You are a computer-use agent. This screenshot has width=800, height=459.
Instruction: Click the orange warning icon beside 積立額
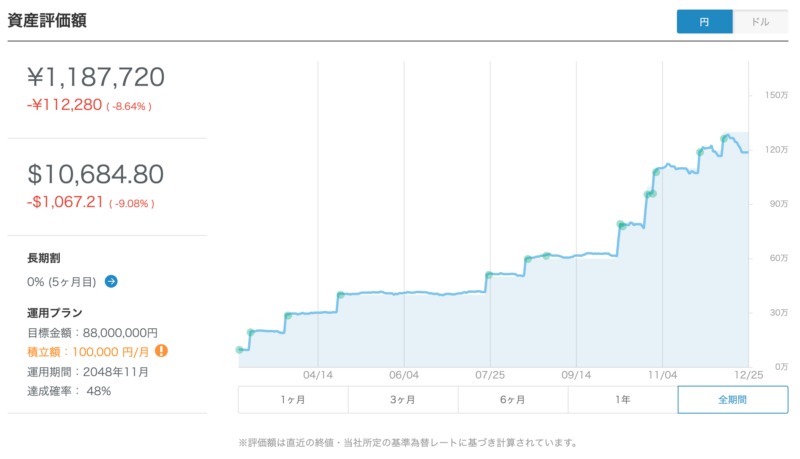pos(161,351)
